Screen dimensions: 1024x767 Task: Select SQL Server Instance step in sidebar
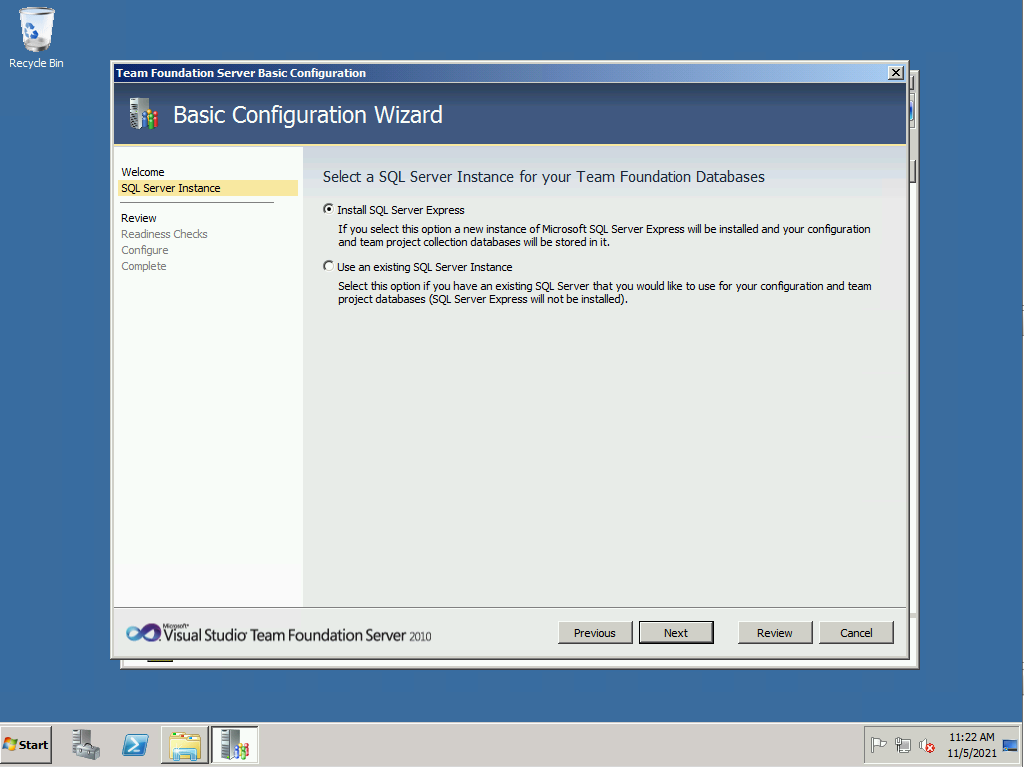click(208, 188)
